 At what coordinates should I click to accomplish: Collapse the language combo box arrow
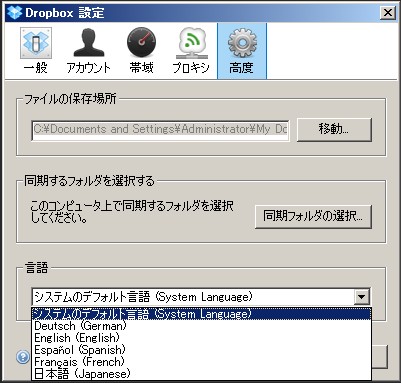coord(362,297)
